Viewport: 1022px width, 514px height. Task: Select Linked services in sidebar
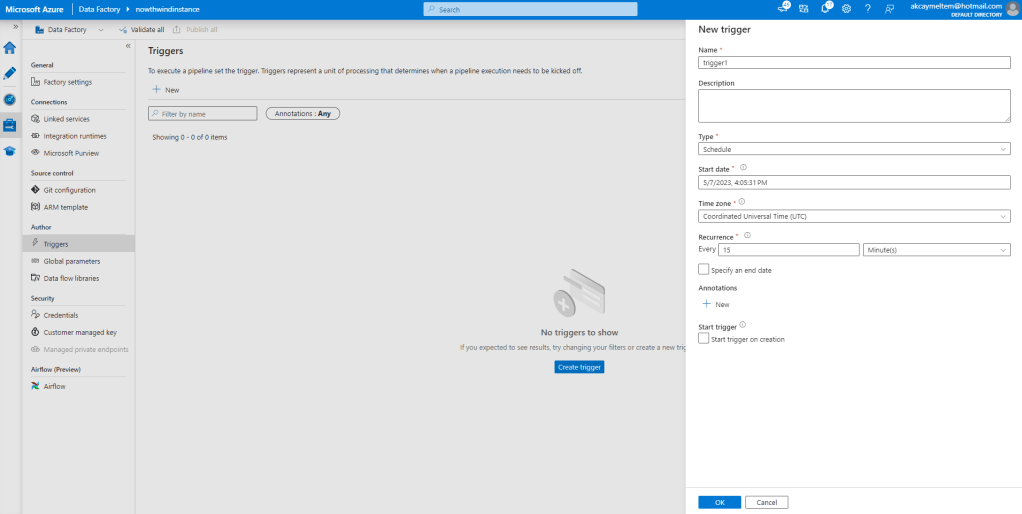click(66, 119)
